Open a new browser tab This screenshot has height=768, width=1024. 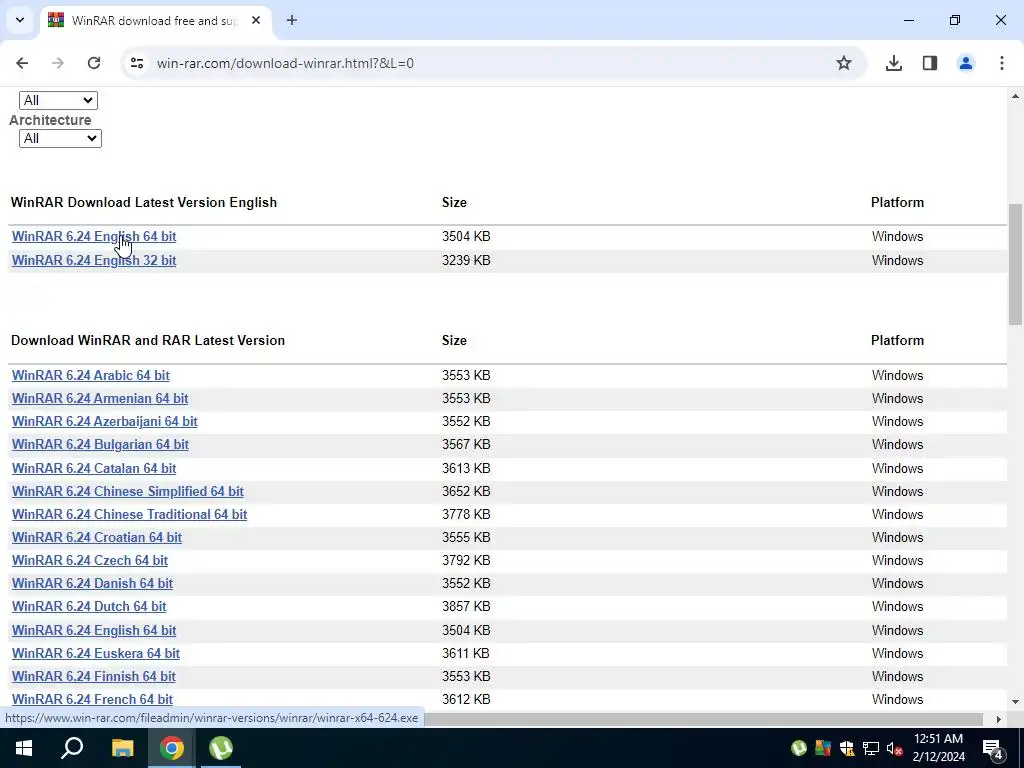click(292, 20)
